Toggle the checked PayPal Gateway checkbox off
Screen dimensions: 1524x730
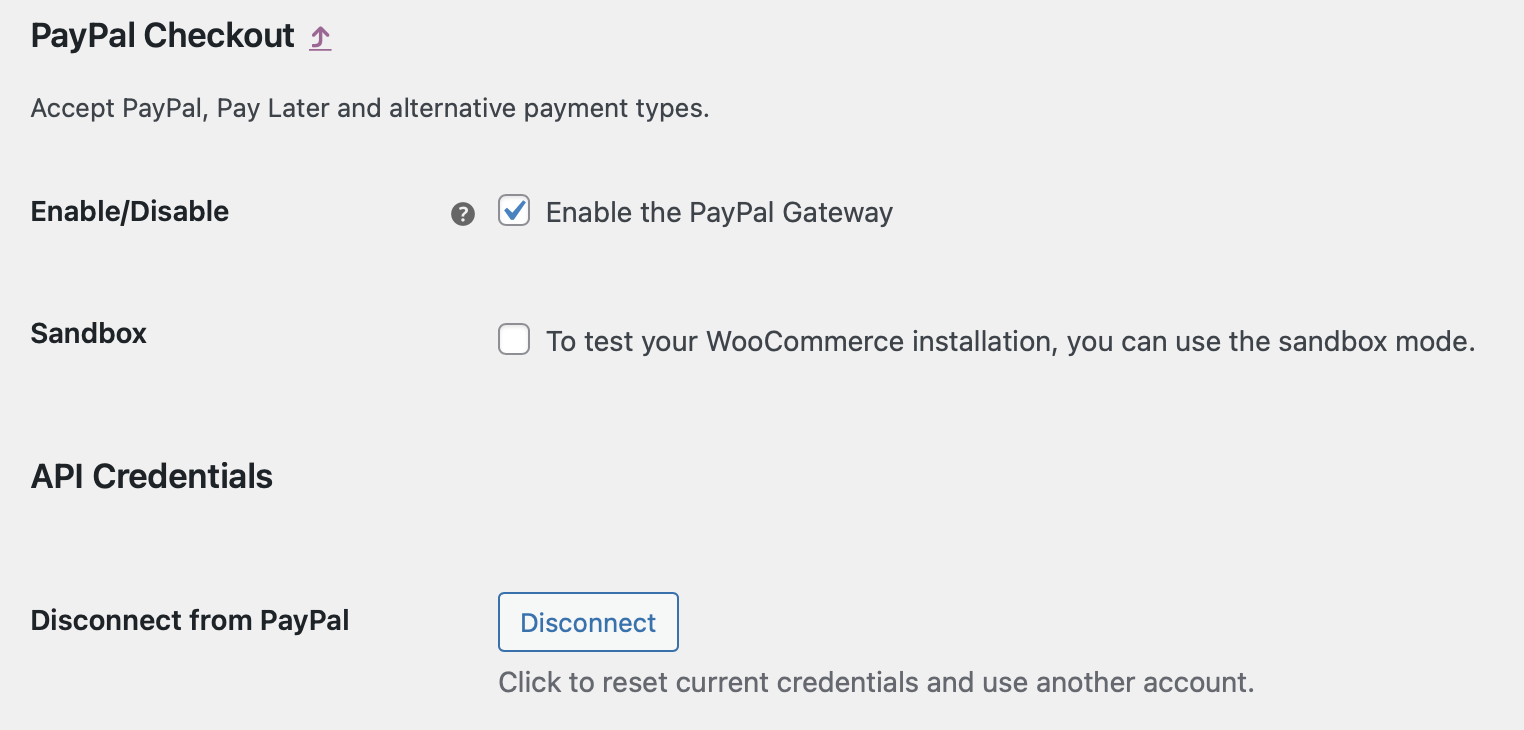tap(513, 211)
